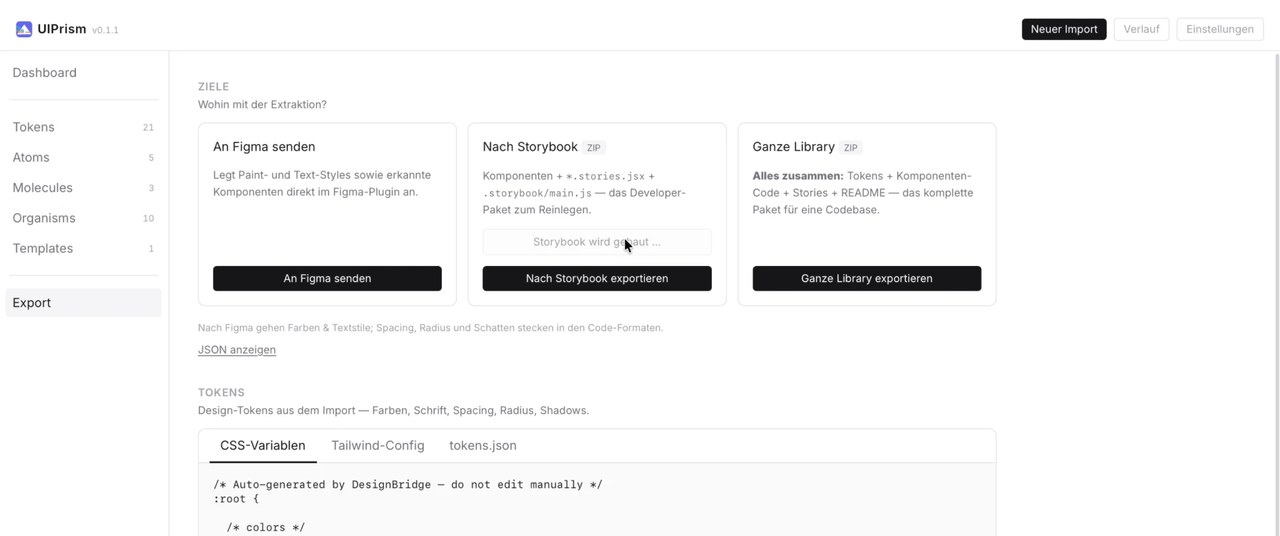Click Ganze Library exportieren button
Viewport: 1280px width, 536px height.
click(867, 278)
